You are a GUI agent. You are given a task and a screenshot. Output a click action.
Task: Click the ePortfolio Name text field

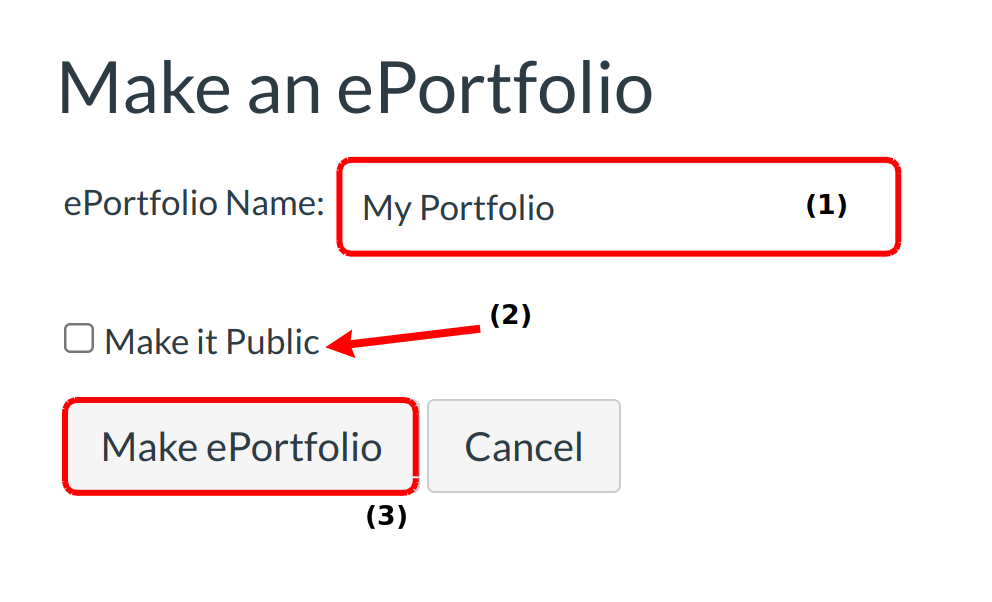pyautogui.click(x=618, y=207)
